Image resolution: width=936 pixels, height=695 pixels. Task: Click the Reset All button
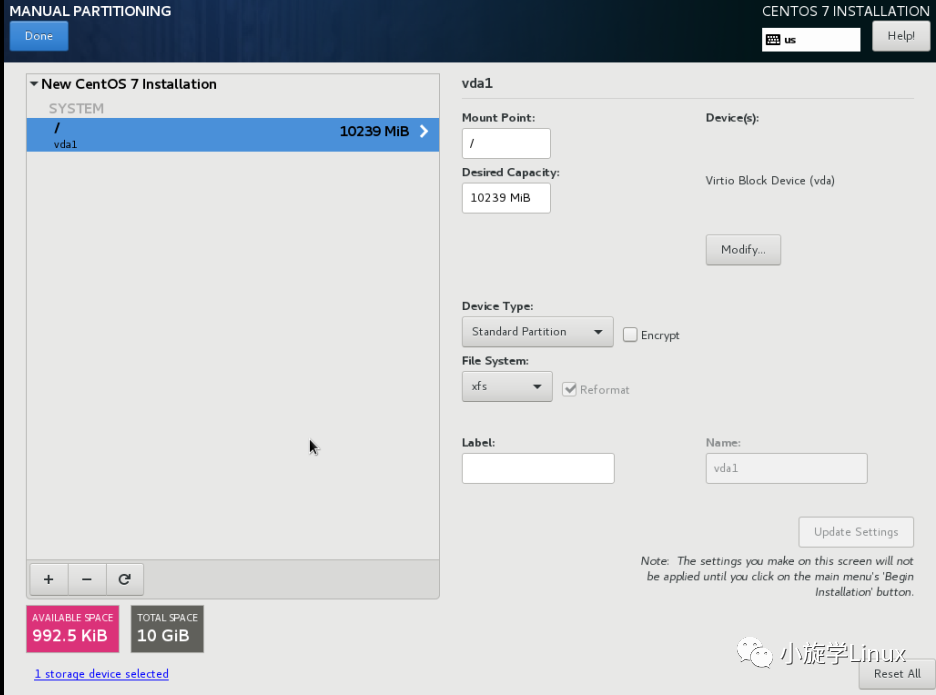(x=897, y=674)
